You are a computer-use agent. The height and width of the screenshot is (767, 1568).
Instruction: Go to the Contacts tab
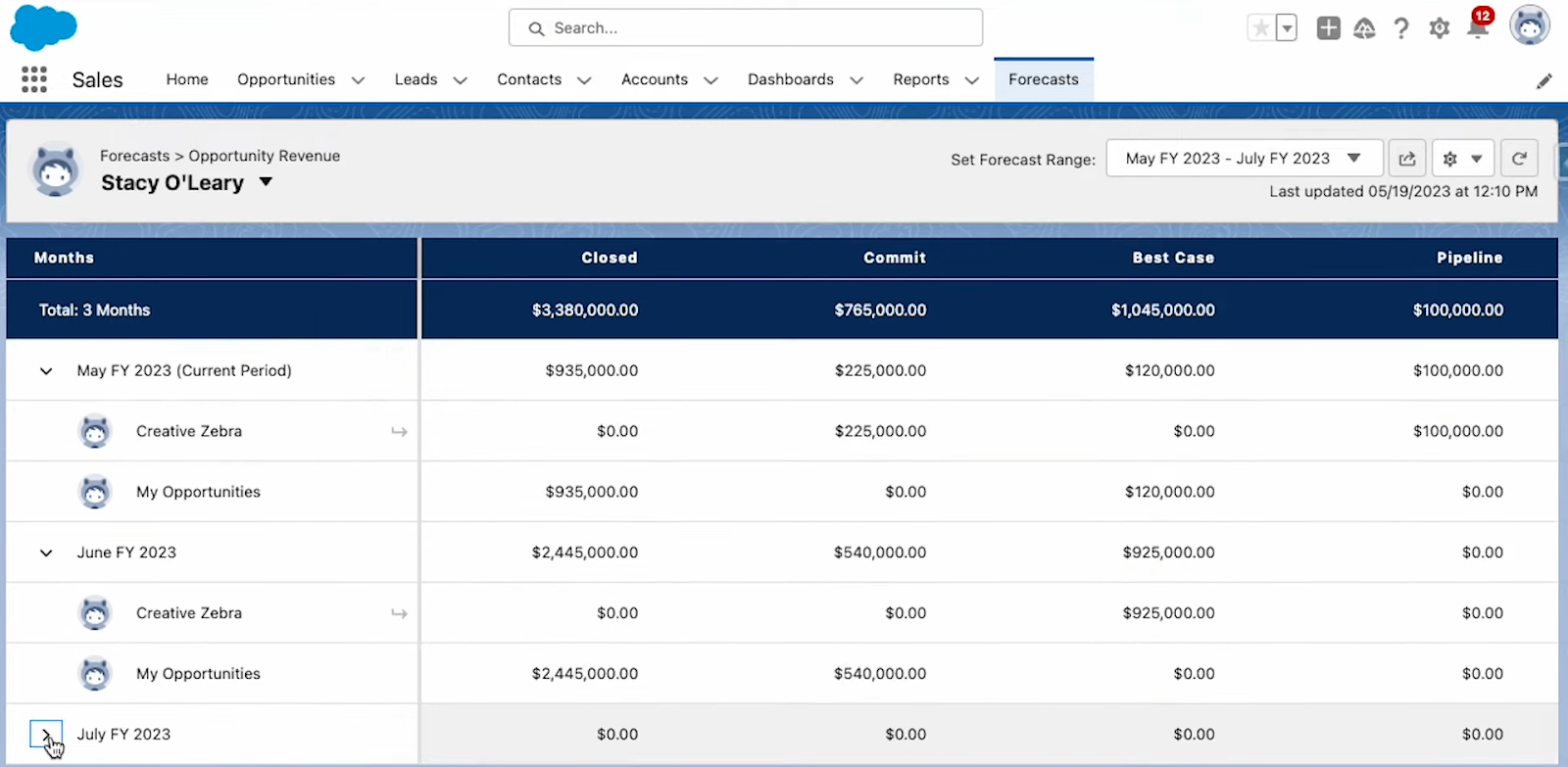pos(529,79)
